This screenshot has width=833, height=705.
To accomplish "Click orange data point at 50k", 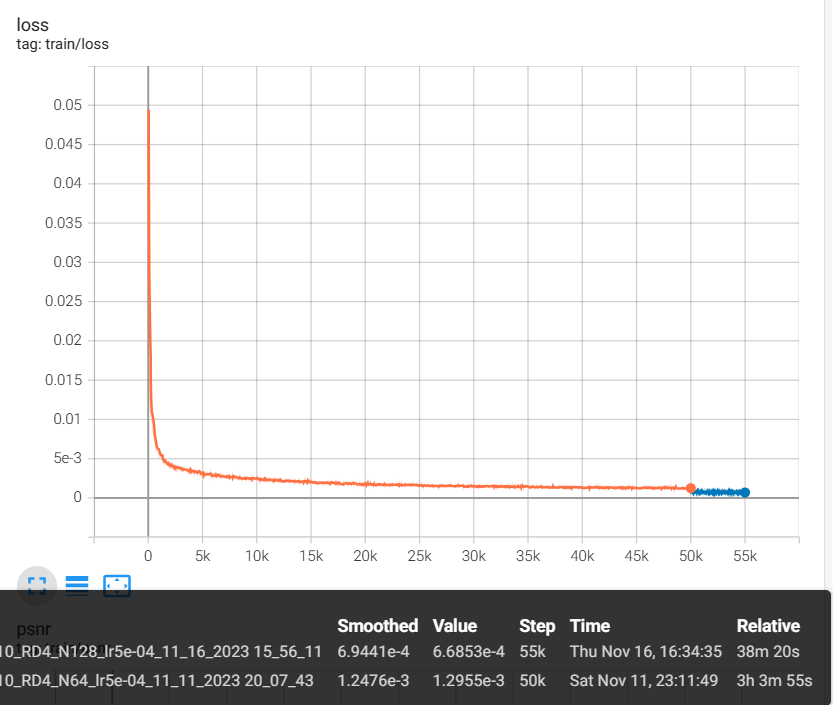I will [690, 488].
